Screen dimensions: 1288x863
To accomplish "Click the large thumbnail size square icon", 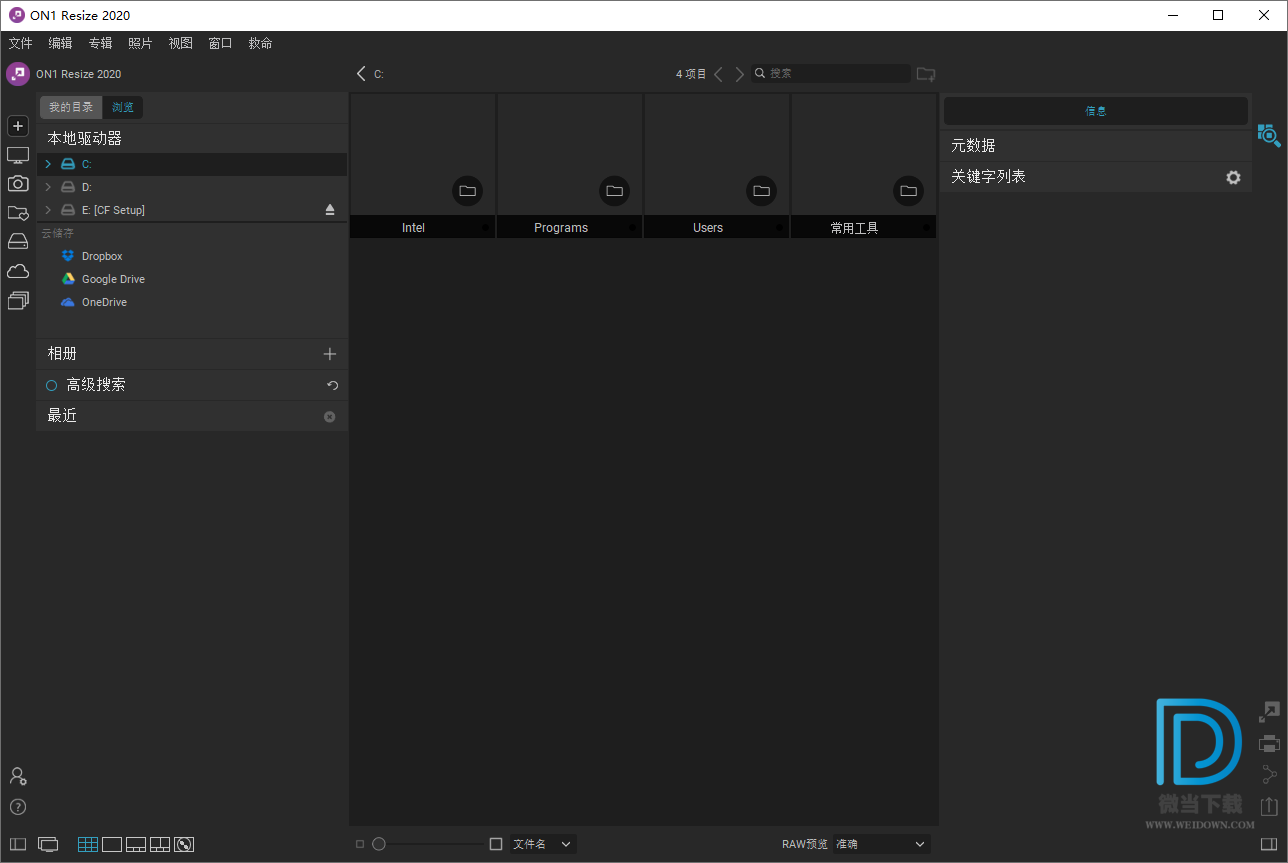I will click(496, 844).
